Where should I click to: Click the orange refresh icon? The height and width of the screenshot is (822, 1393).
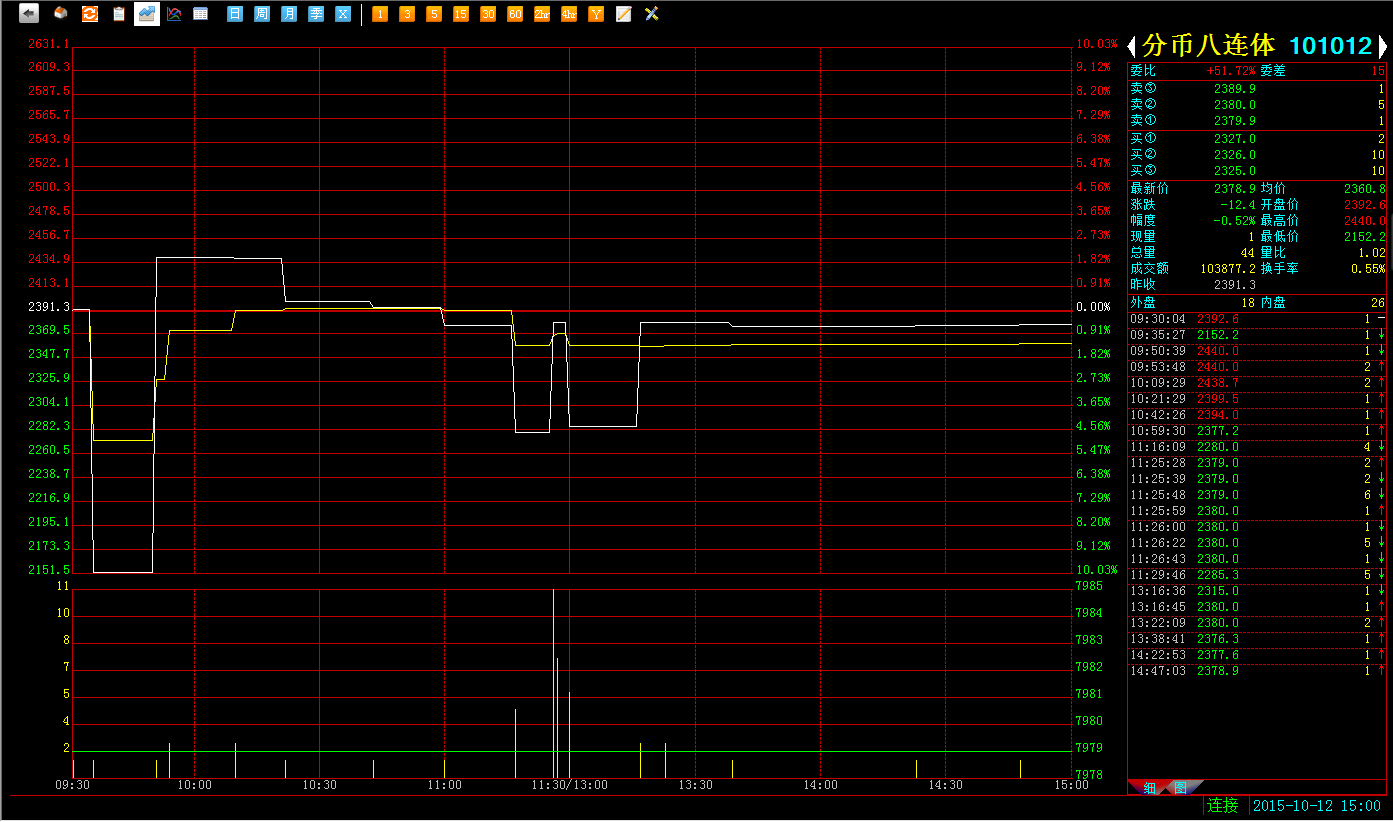90,14
